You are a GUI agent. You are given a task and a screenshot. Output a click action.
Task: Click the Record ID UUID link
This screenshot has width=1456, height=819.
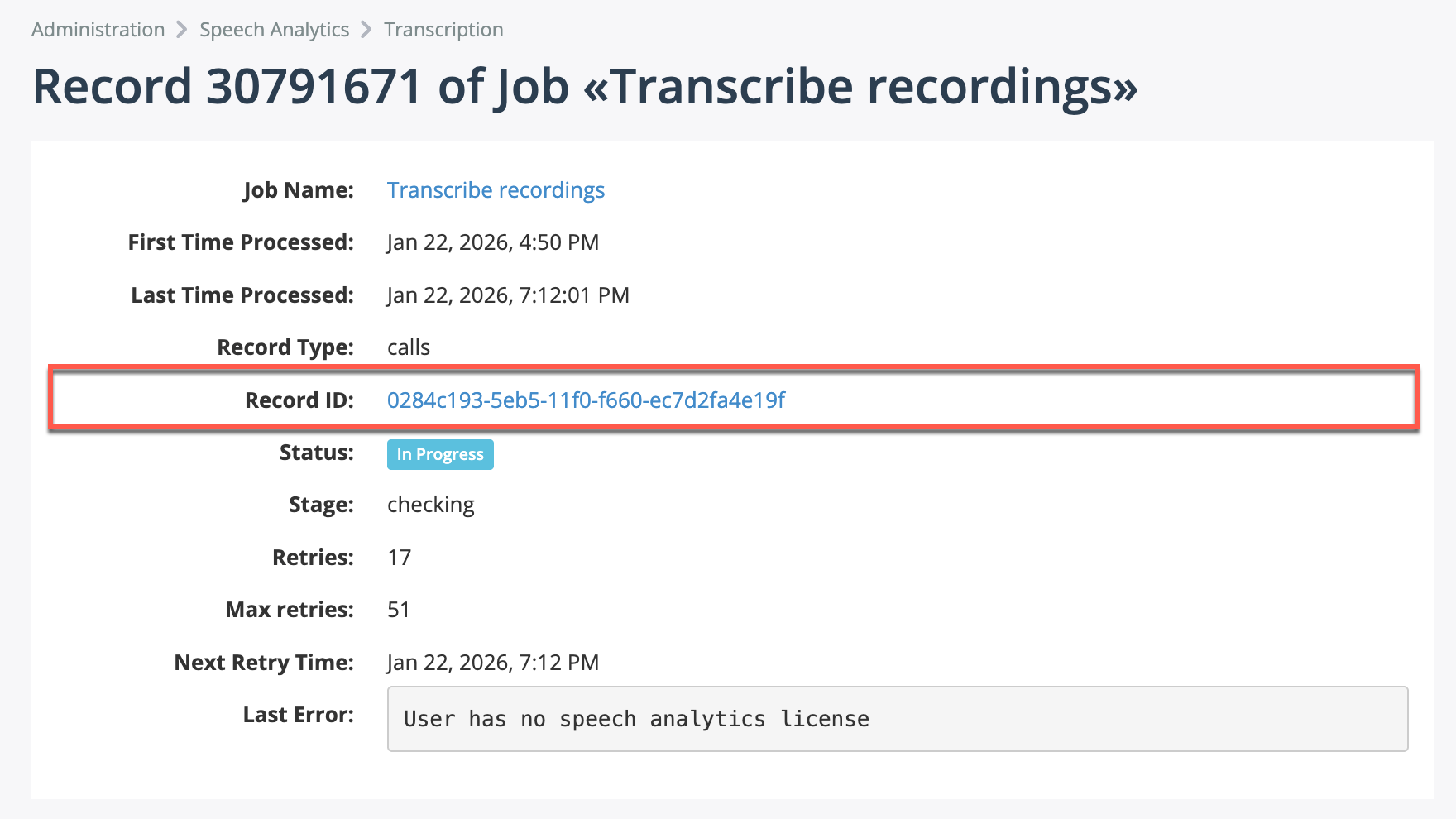pyautogui.click(x=587, y=400)
